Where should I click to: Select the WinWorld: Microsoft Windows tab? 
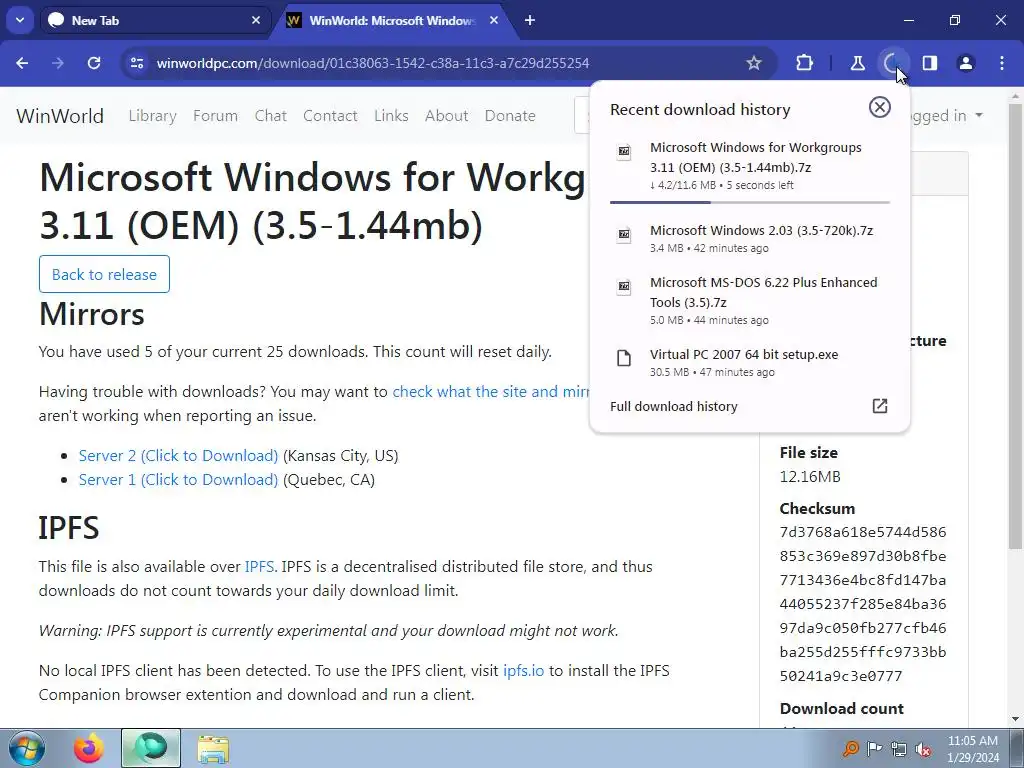pyautogui.click(x=393, y=20)
